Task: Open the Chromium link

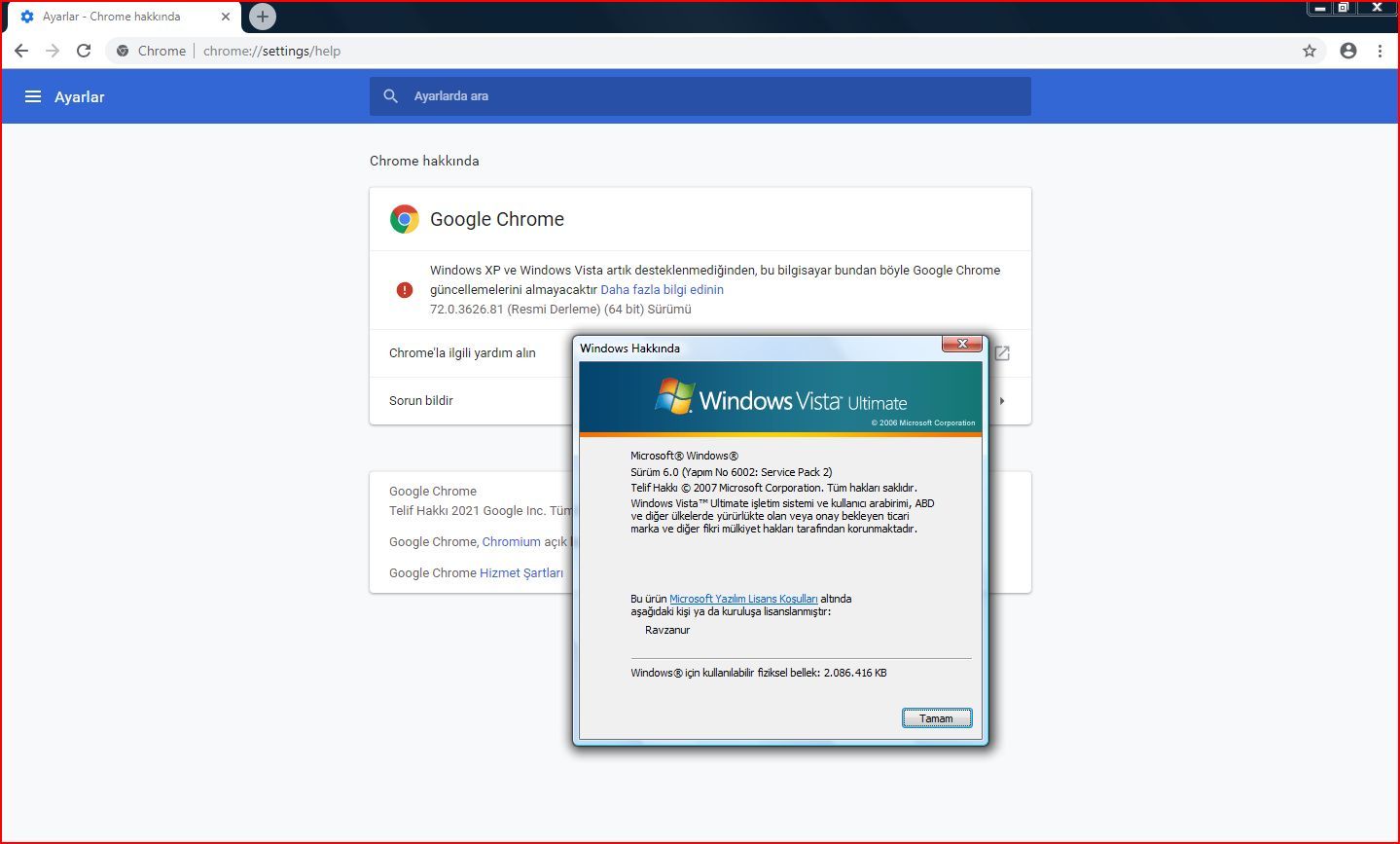Action: [x=511, y=542]
